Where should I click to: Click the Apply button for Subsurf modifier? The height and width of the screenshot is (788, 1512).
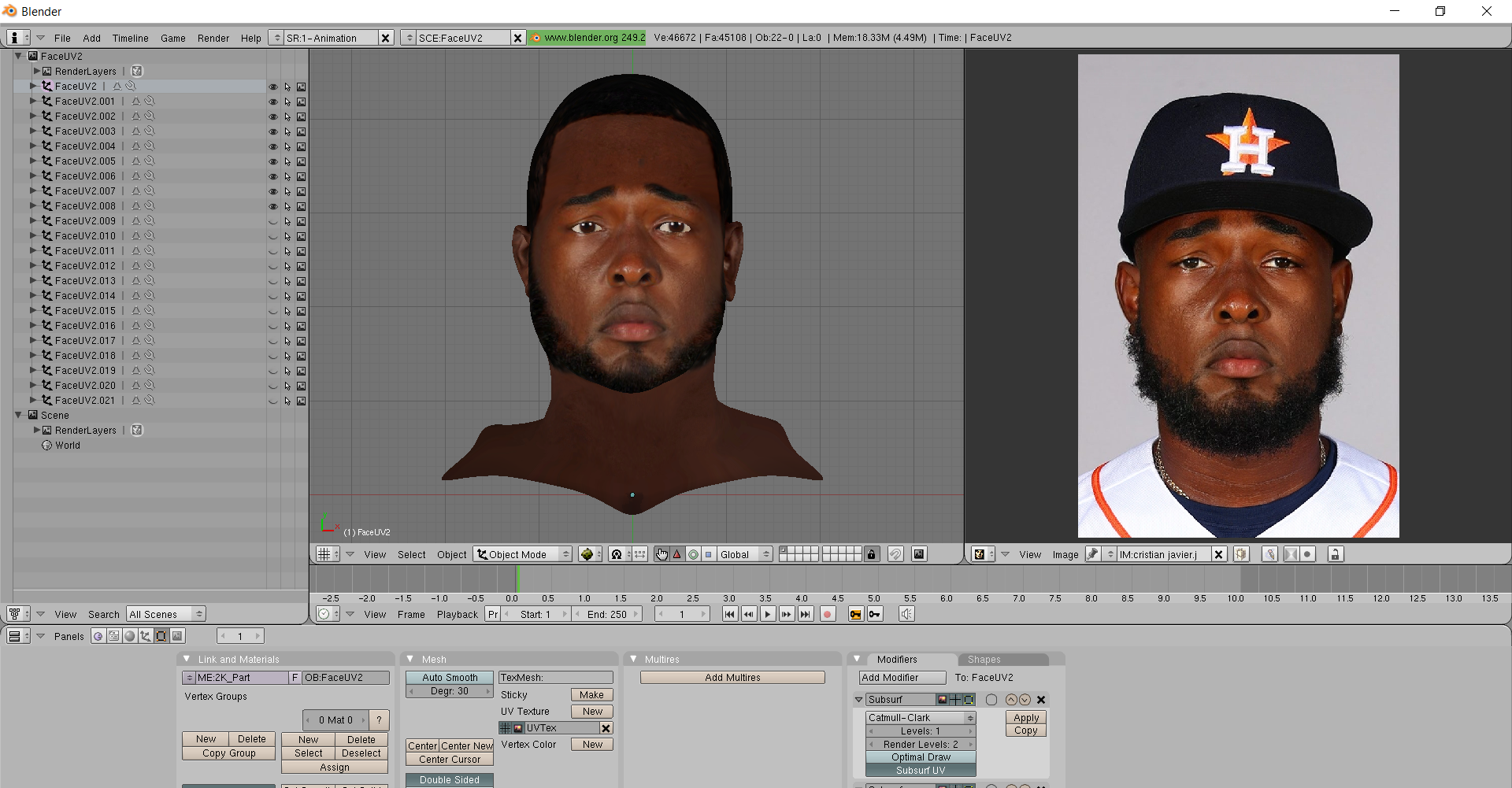click(1025, 718)
